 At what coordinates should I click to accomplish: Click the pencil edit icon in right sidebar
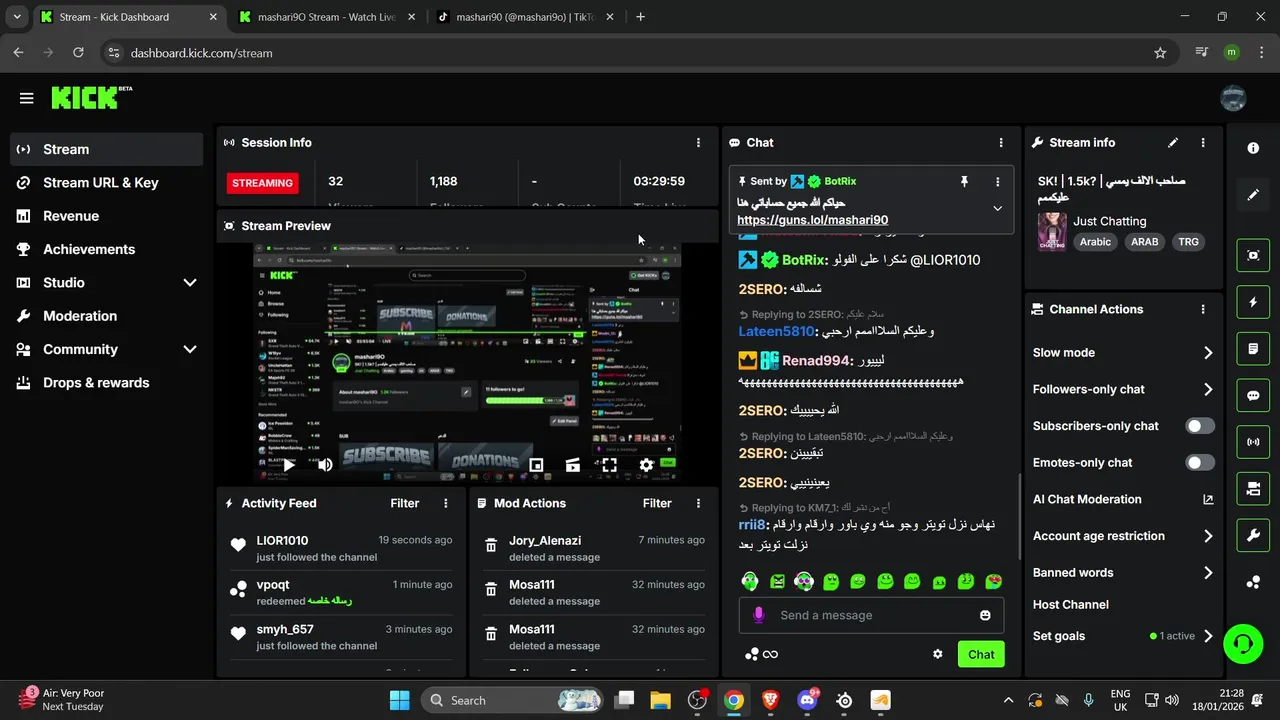coord(1253,195)
